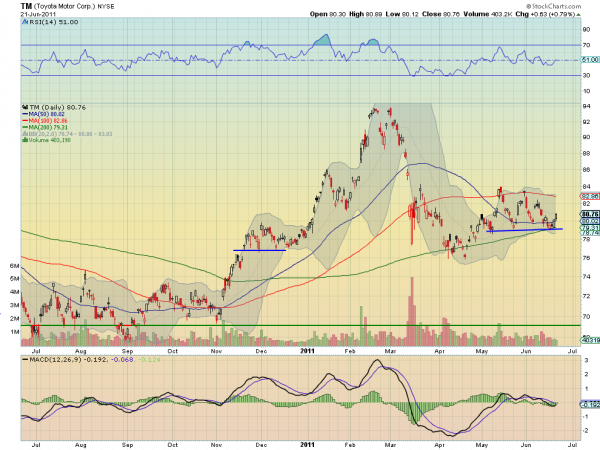Click the 'May' label under the price panel

(482, 351)
